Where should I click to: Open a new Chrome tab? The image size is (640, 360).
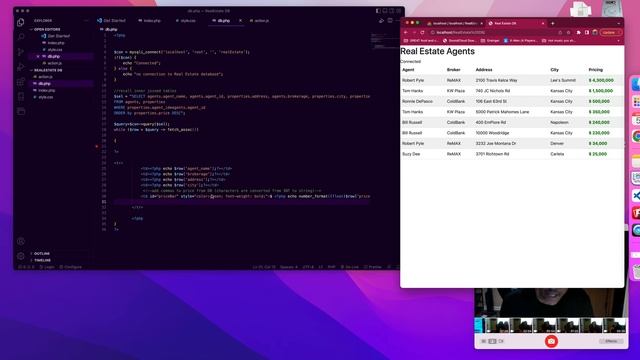553,23
